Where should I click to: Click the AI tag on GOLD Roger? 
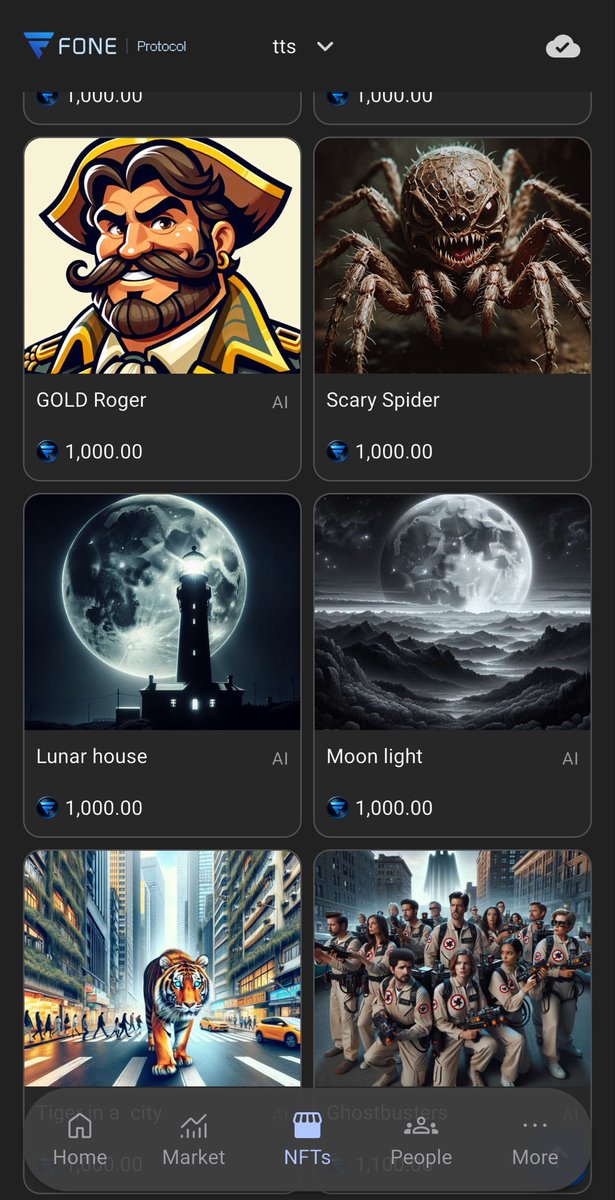click(280, 402)
